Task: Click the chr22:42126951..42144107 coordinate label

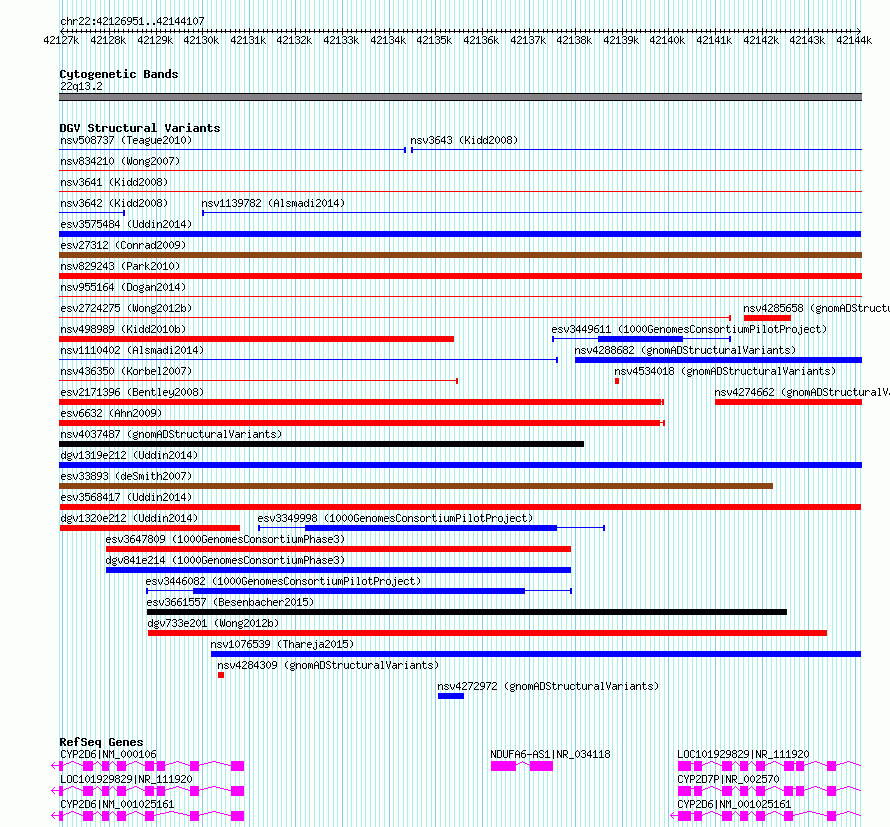Action: coord(132,21)
